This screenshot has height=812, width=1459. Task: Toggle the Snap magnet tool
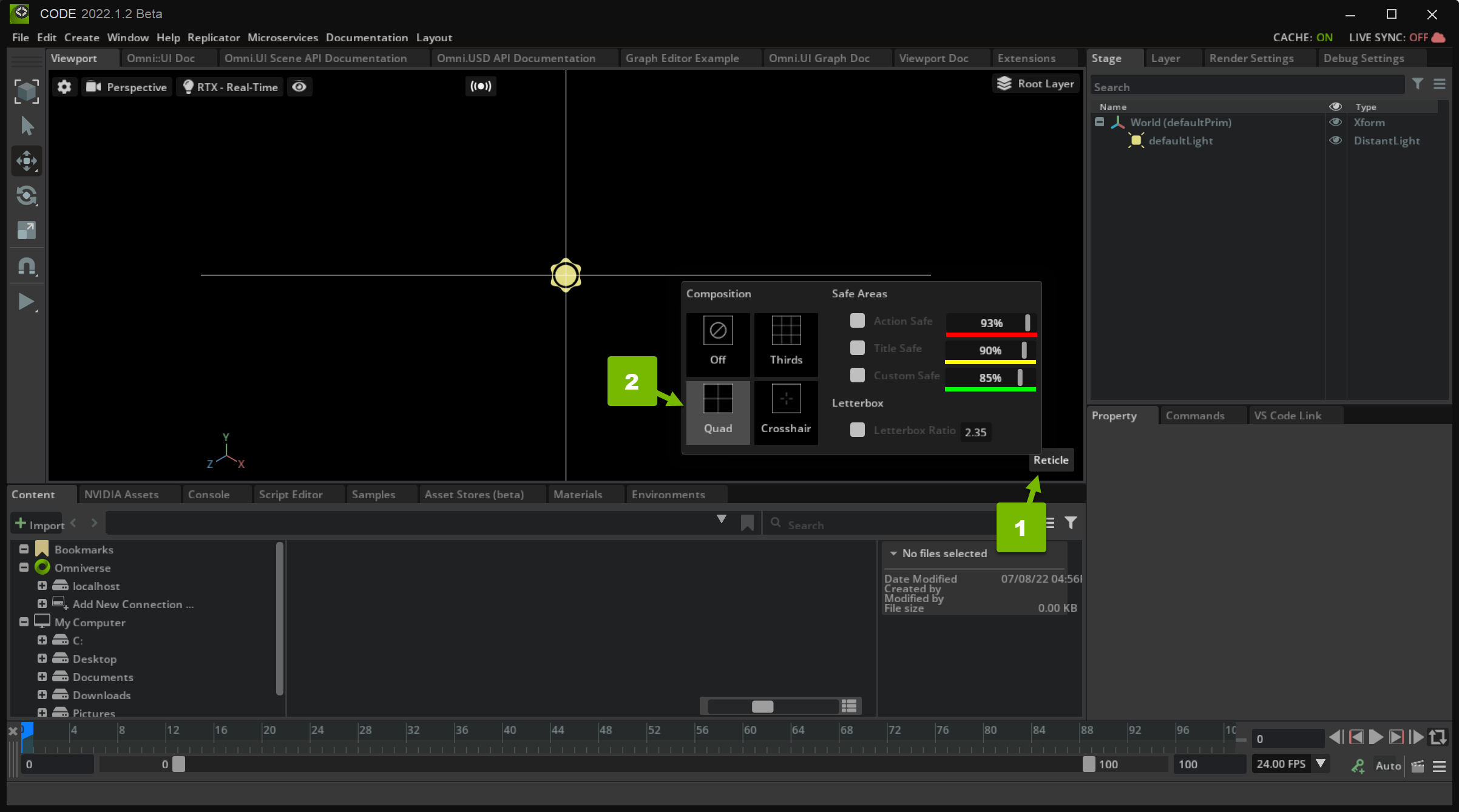(27, 267)
